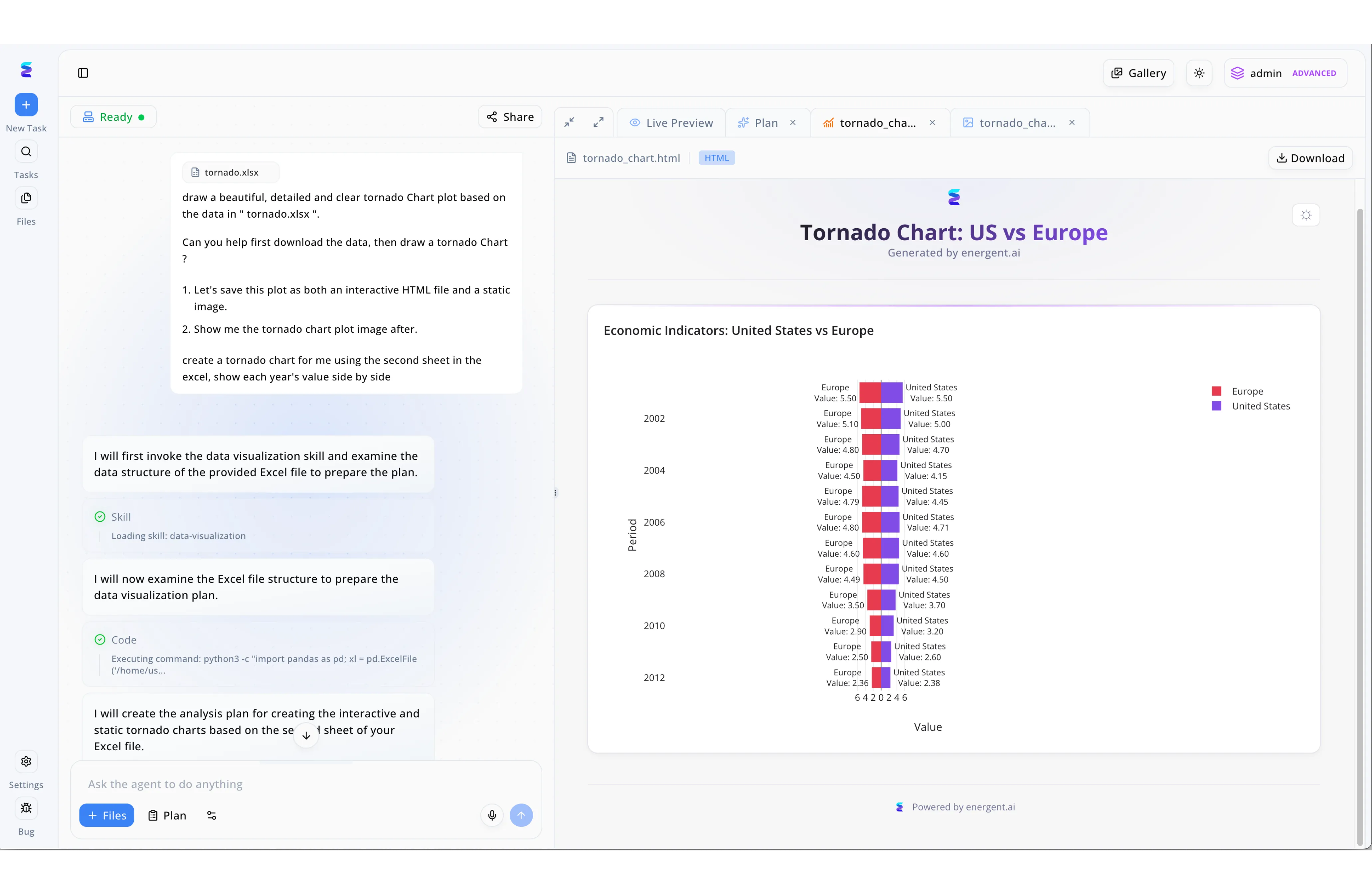1372x891 pixels.
Task: Create a New Task from the sidebar
Action: pos(26,105)
